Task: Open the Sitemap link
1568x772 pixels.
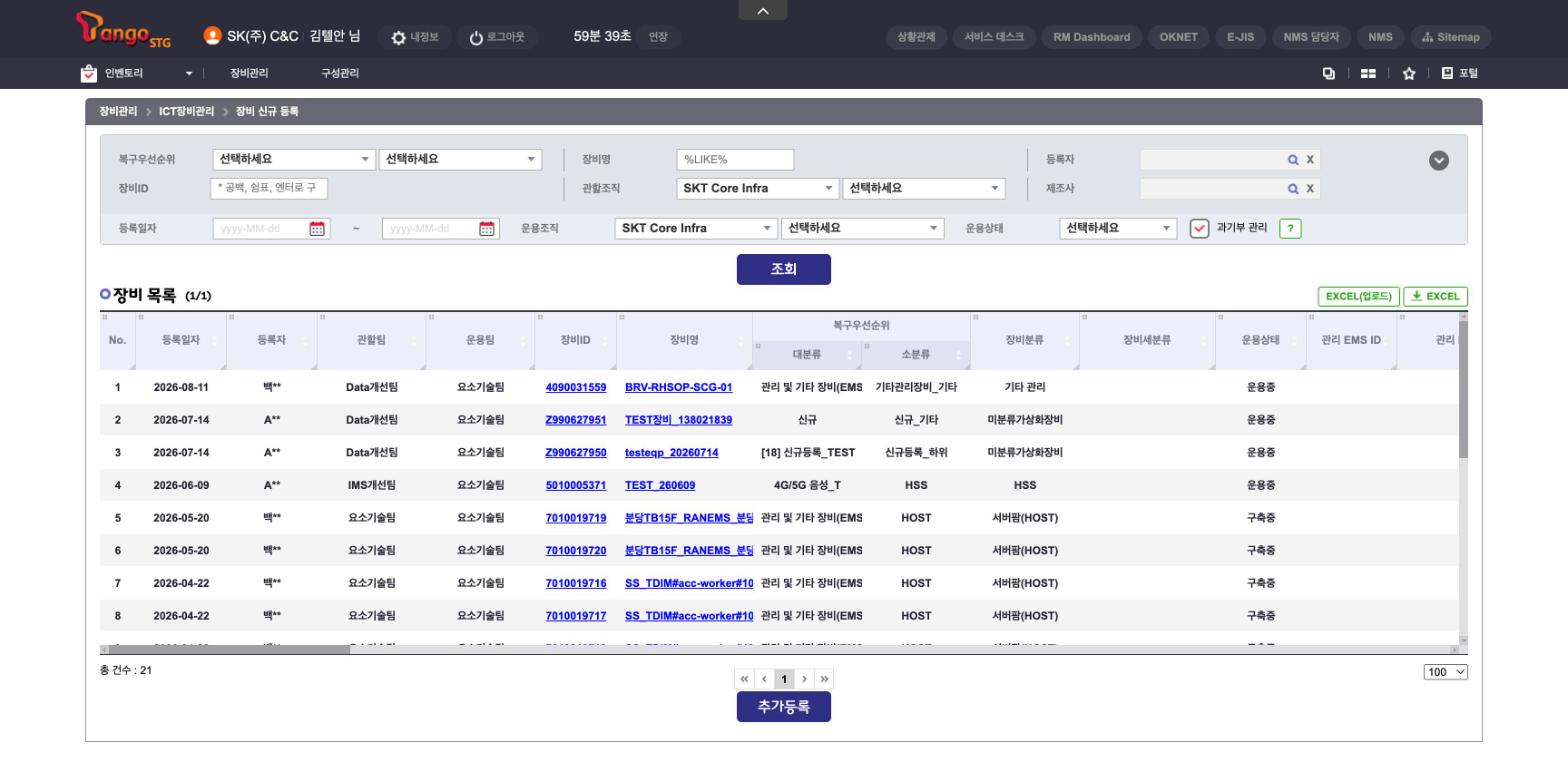Action: [1451, 37]
